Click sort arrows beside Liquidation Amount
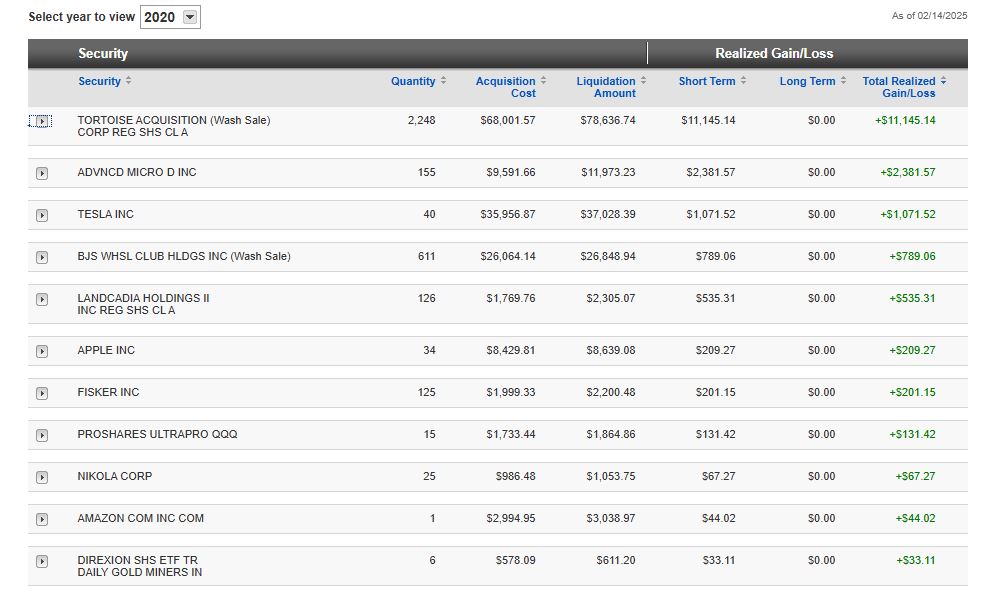 coord(643,80)
